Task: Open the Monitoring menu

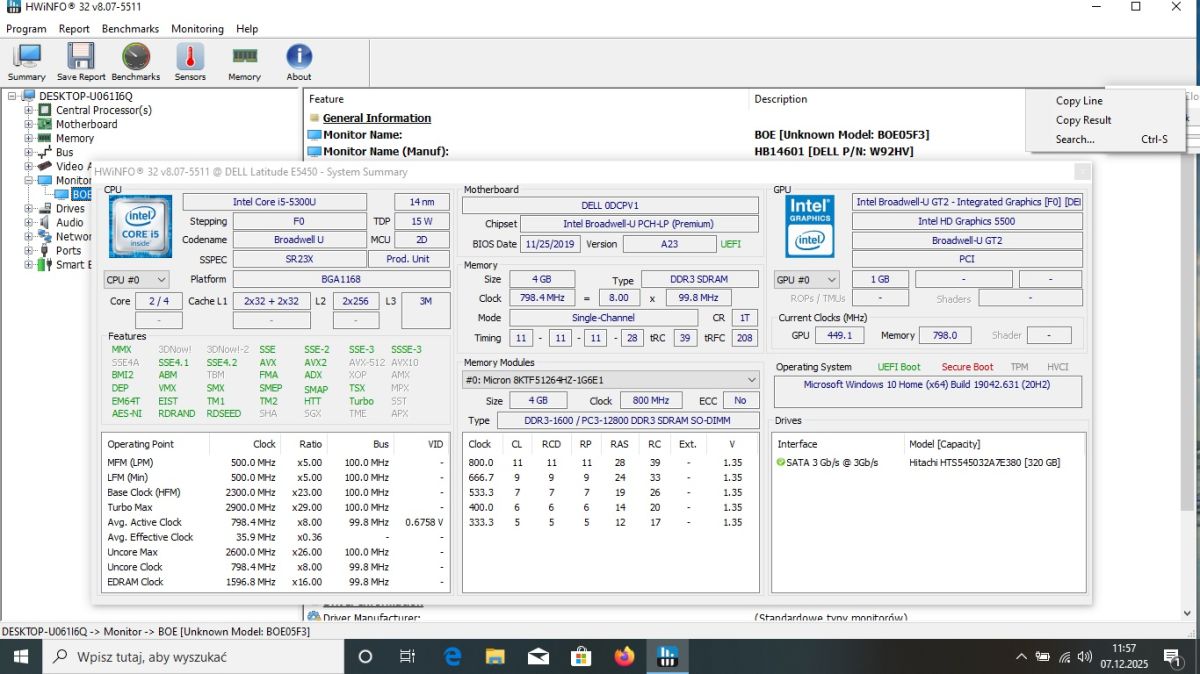Action: point(197,29)
